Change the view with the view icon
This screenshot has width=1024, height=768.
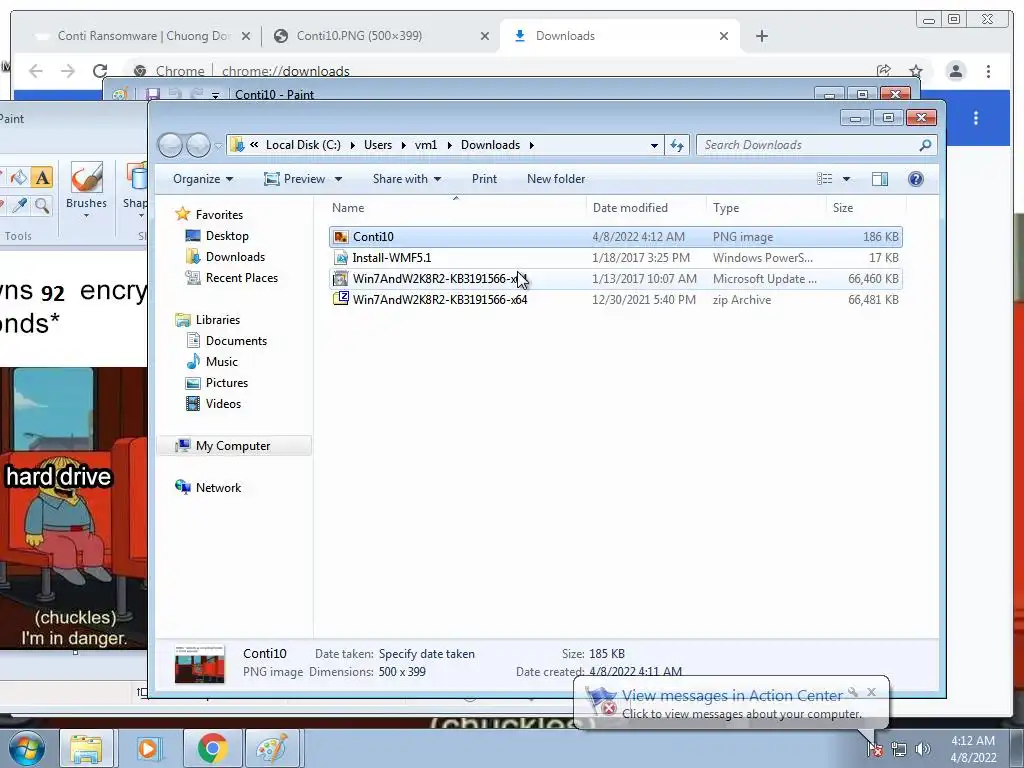point(825,179)
